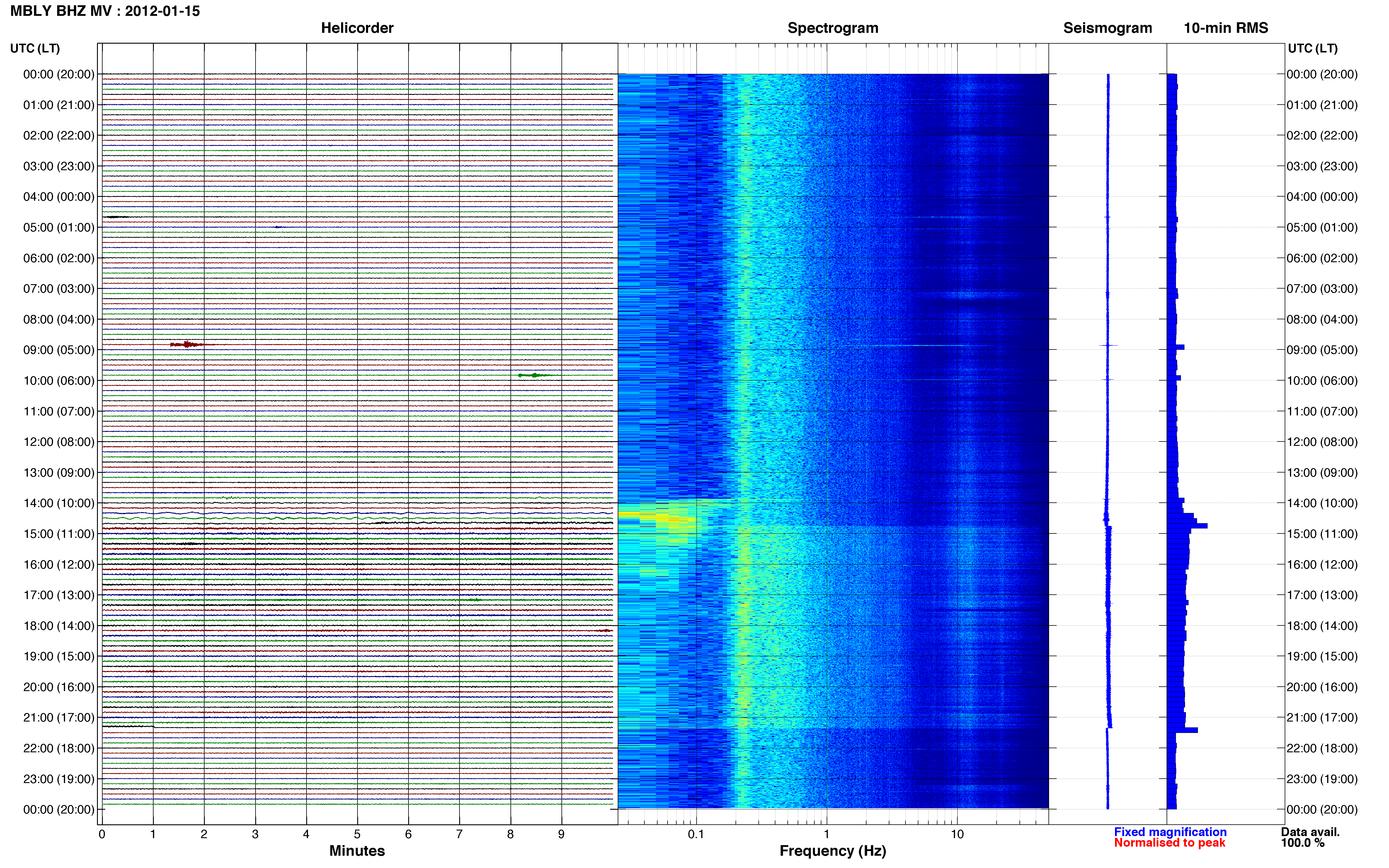This screenshot has width=1389, height=868.
Task: Click the right 'UTC (LT)' axis label
Action: pos(1312,48)
